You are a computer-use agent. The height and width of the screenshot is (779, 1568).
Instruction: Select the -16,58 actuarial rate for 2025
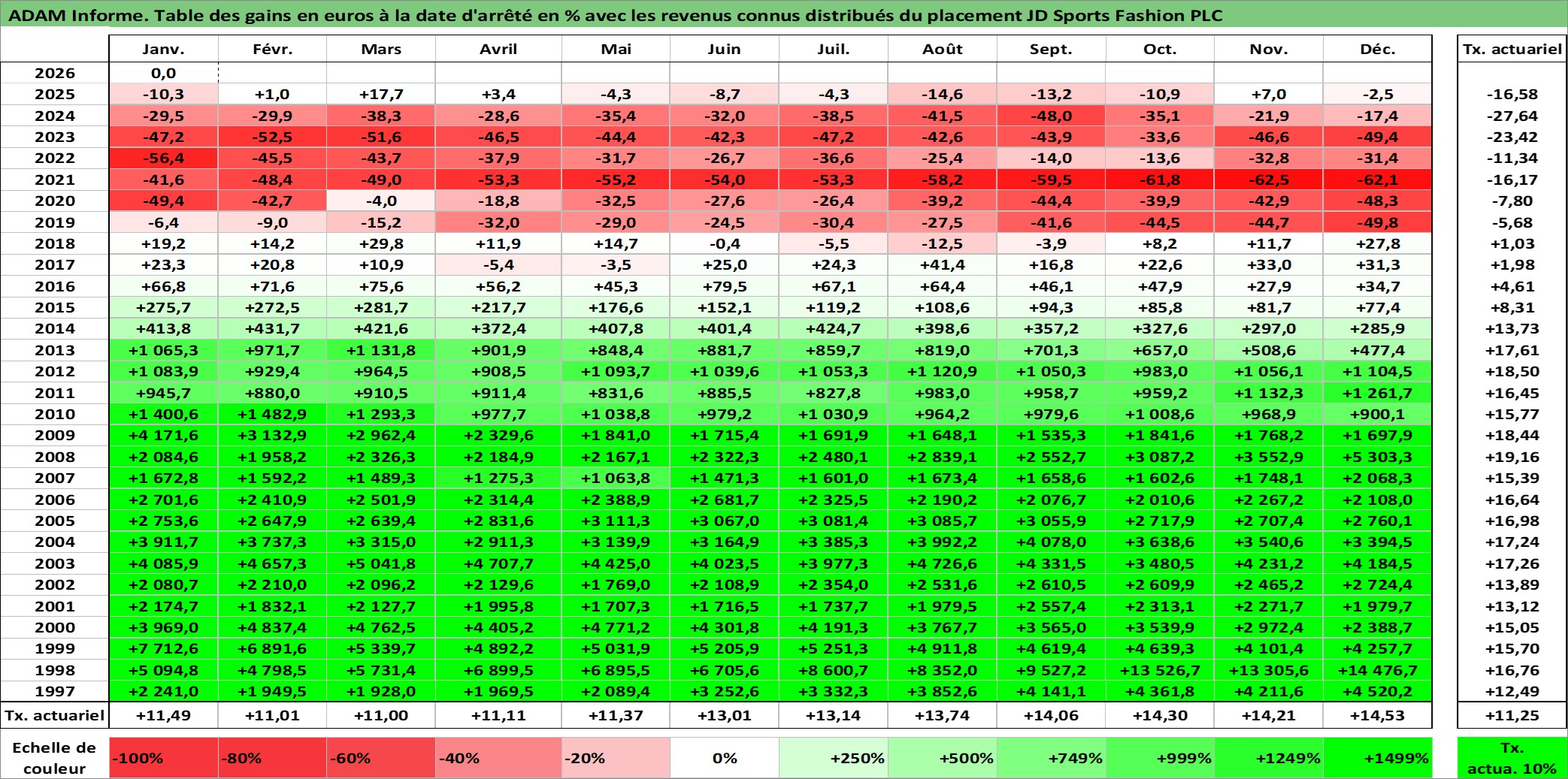click(x=1512, y=94)
